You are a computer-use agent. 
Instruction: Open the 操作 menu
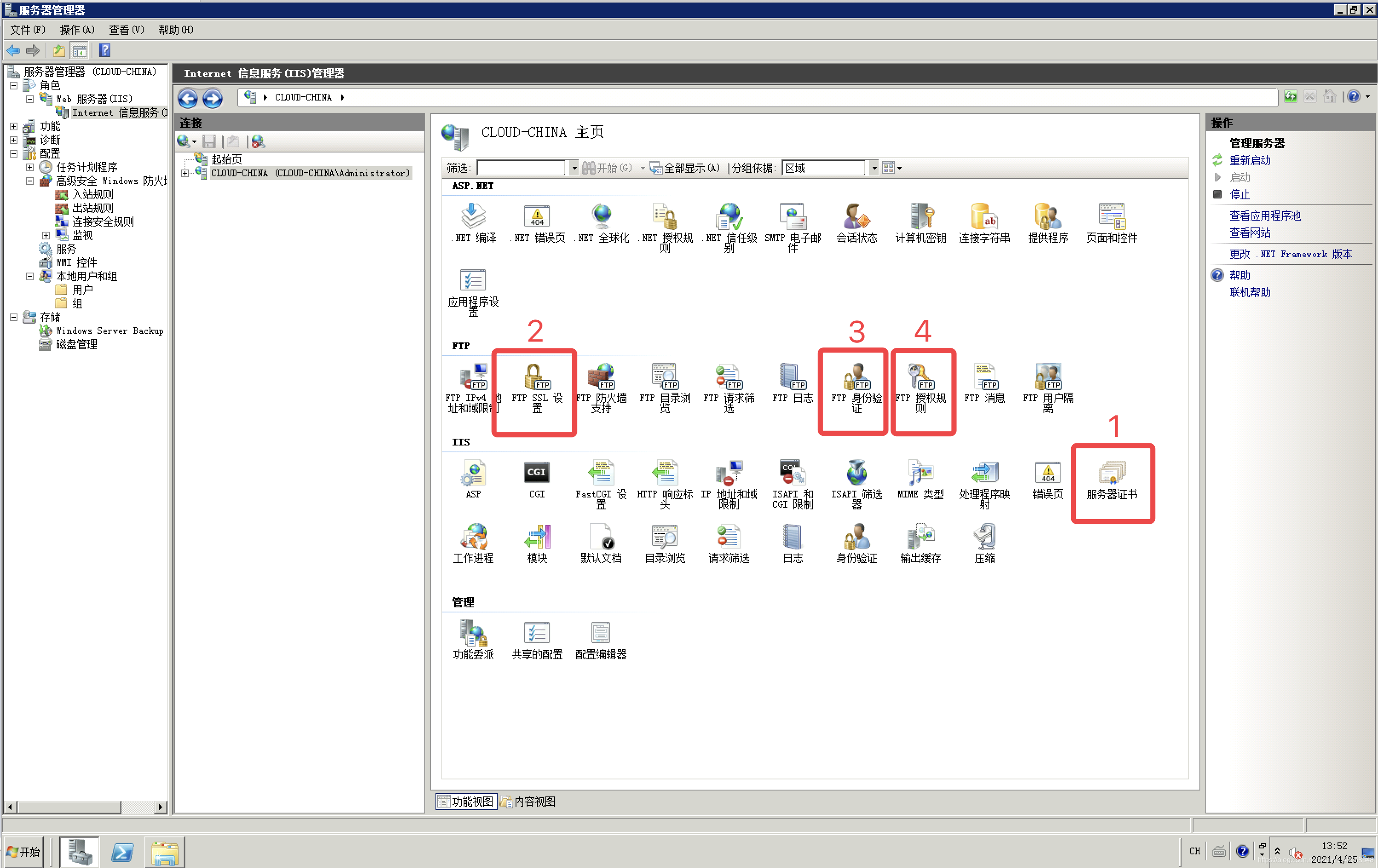coord(76,30)
